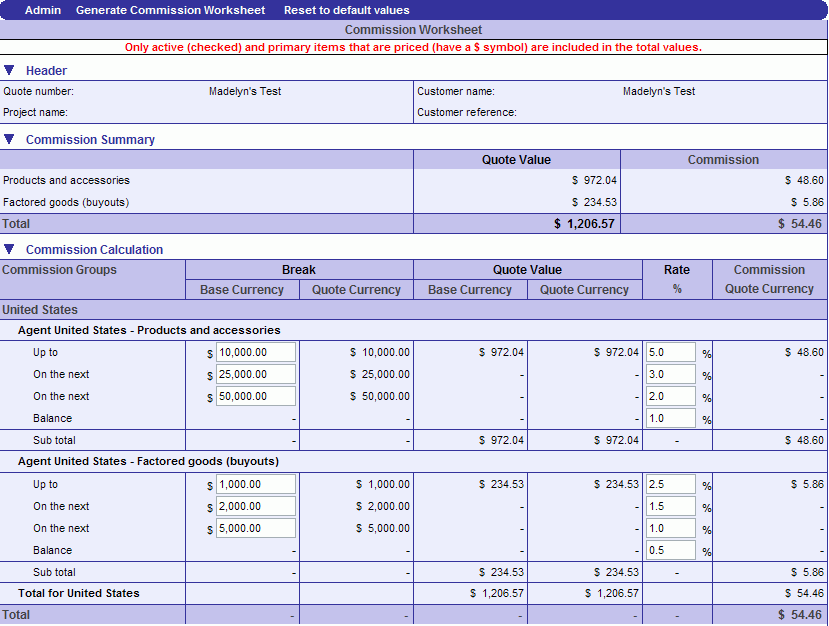Click Products and accessories summary row label

(x=66, y=180)
